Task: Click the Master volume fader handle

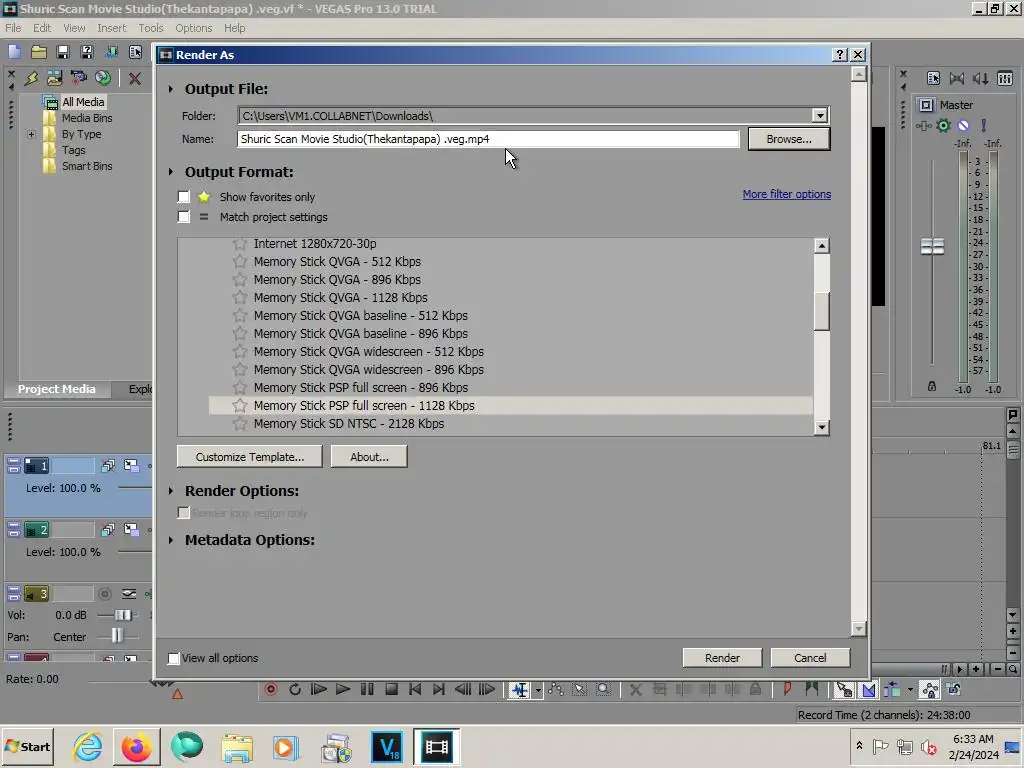Action: (x=932, y=246)
